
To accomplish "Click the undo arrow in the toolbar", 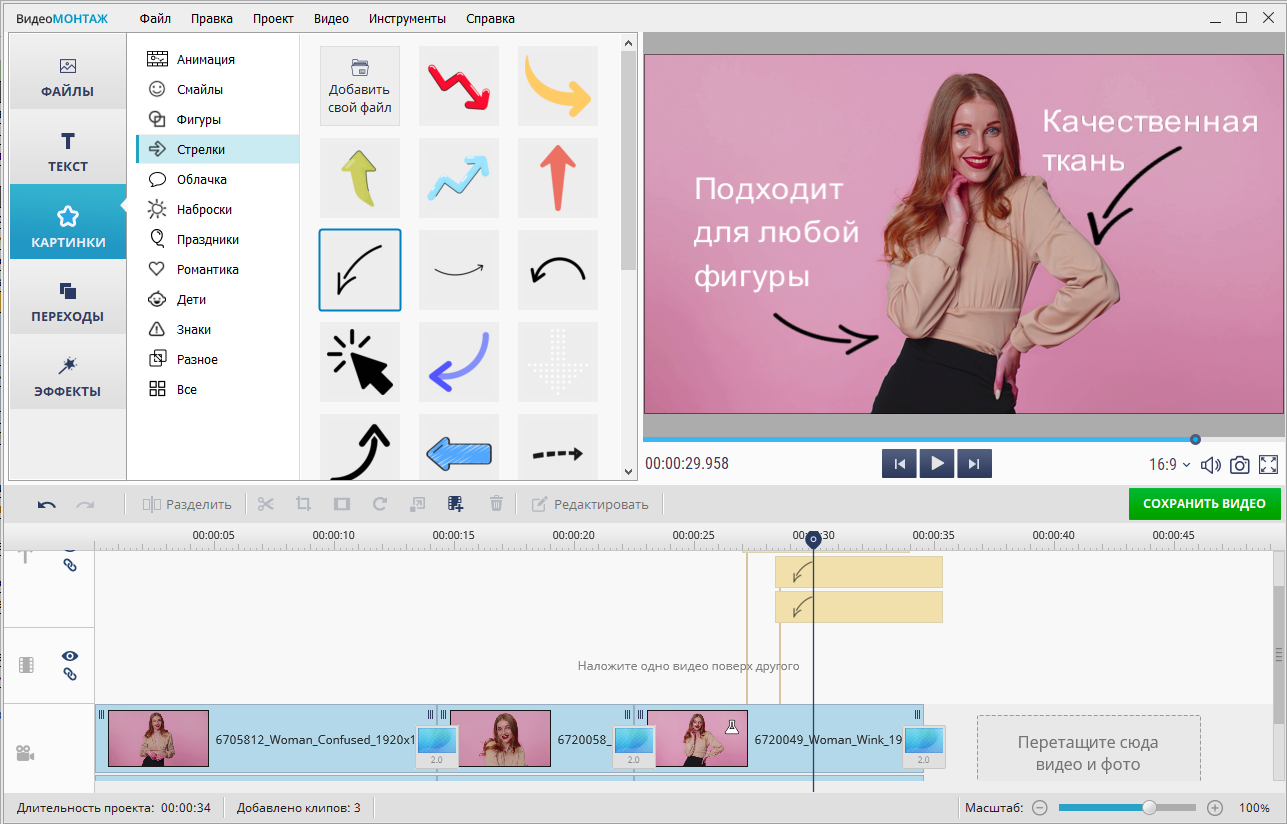I will 47,504.
